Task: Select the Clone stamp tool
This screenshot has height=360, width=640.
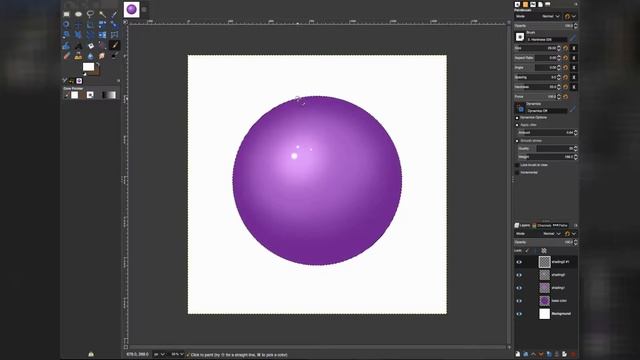Action: point(78,56)
